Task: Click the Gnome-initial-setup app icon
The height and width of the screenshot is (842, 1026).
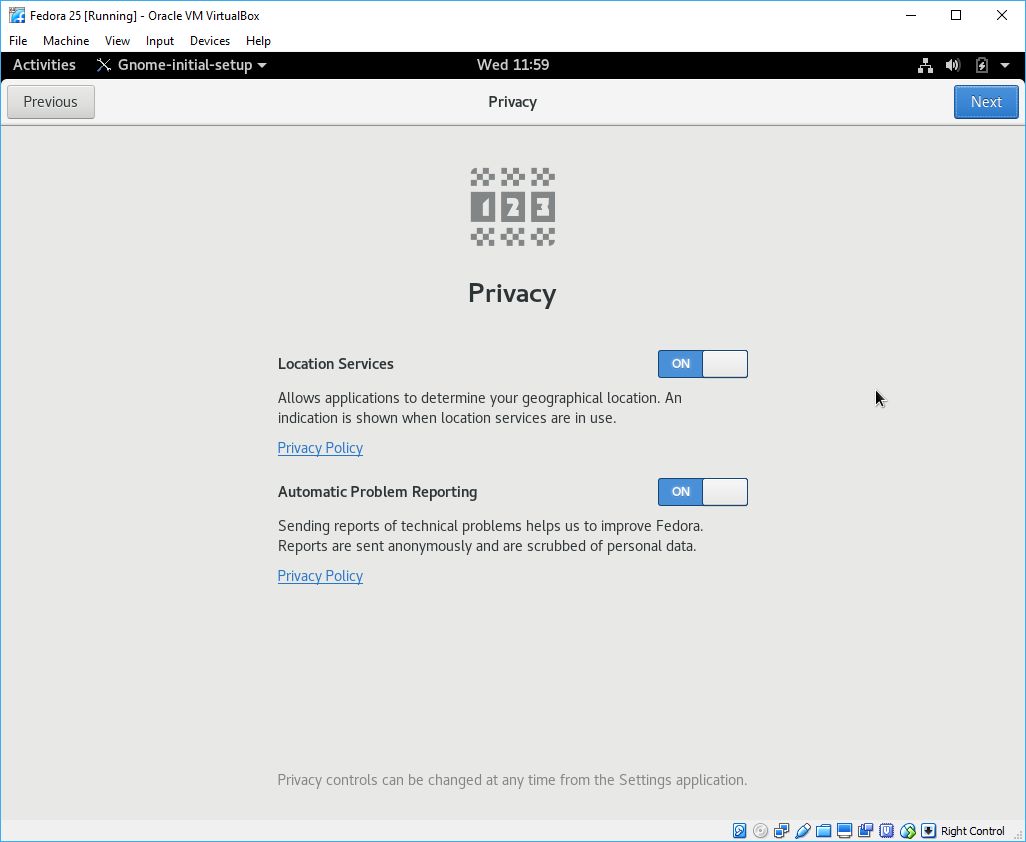Action: (x=103, y=65)
